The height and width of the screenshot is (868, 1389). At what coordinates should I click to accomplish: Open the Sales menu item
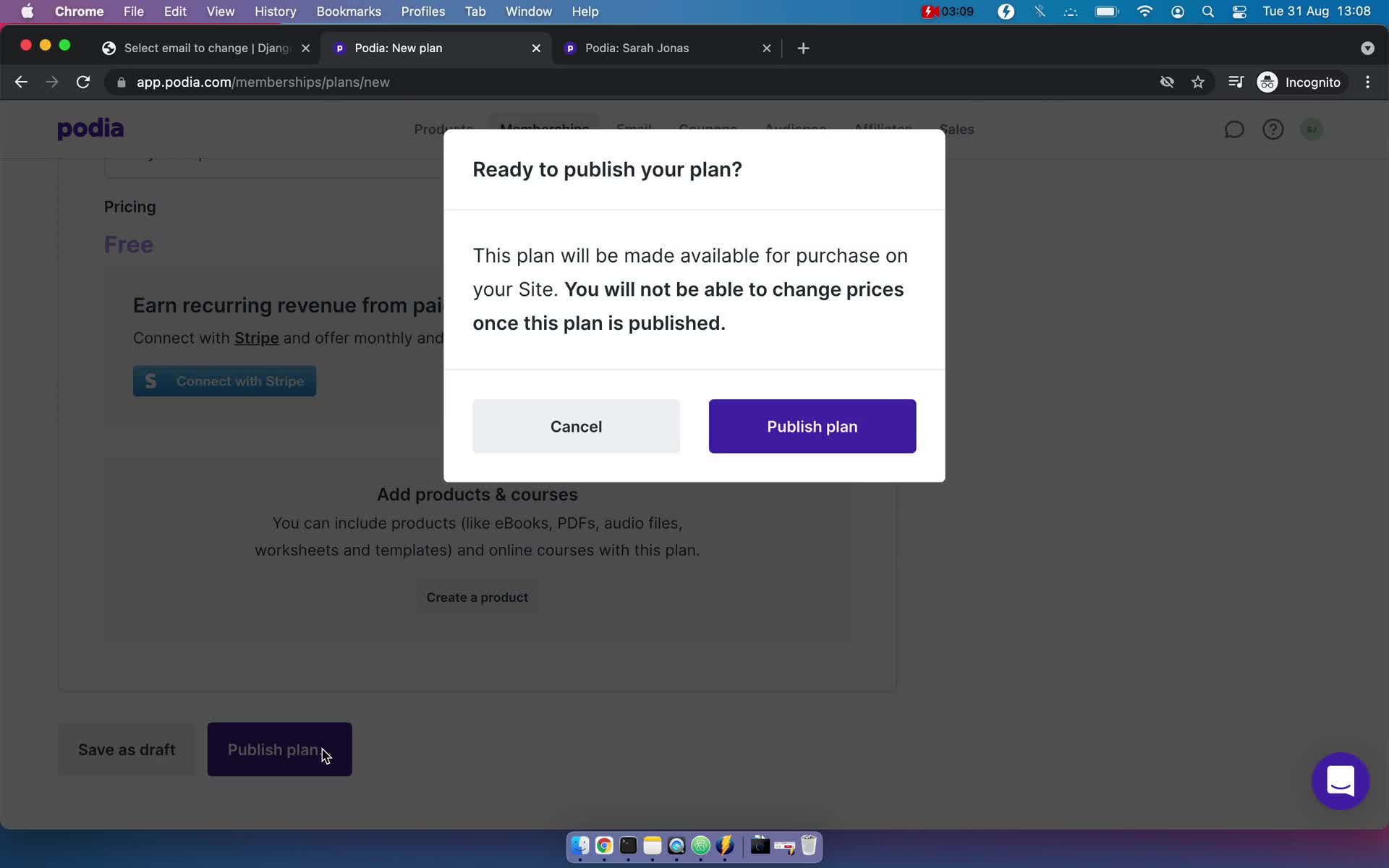[956, 129]
